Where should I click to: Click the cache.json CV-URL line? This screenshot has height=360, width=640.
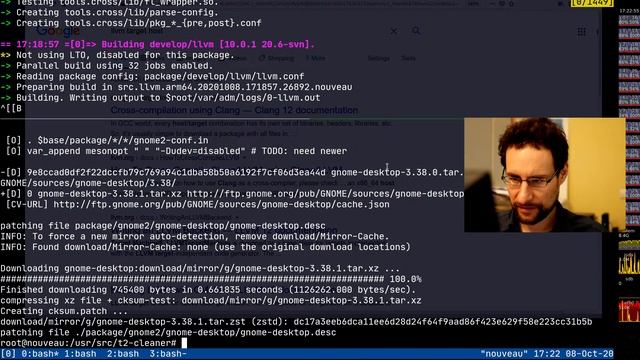pyautogui.click(x=198, y=204)
